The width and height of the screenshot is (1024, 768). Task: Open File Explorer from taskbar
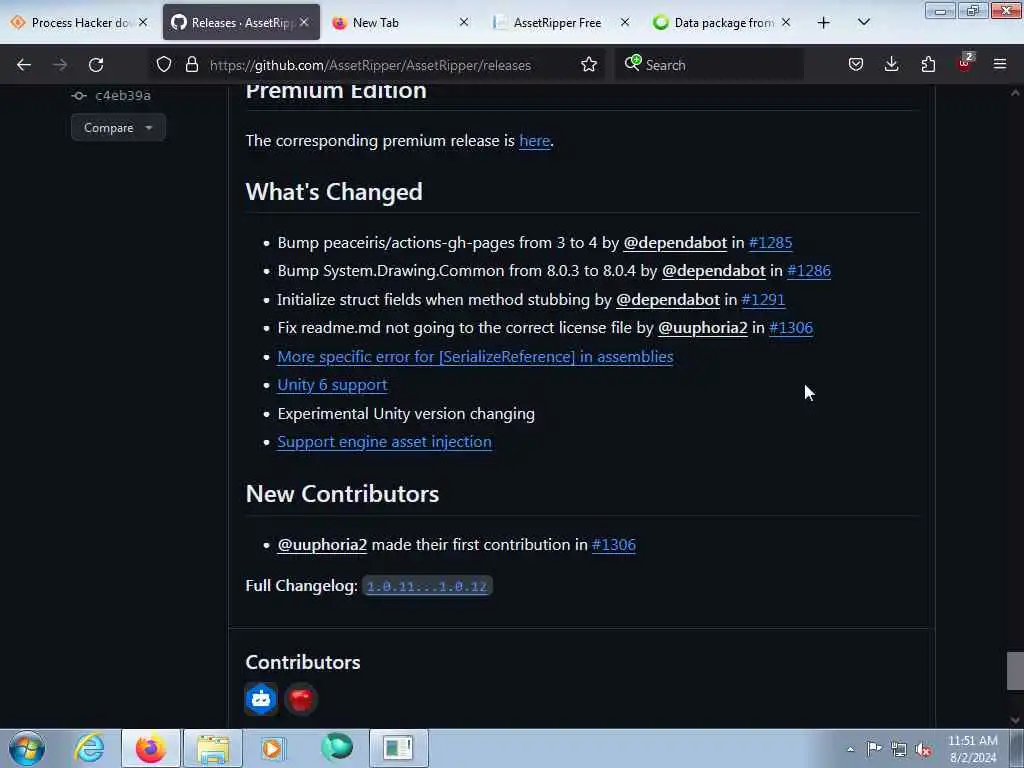[213, 748]
